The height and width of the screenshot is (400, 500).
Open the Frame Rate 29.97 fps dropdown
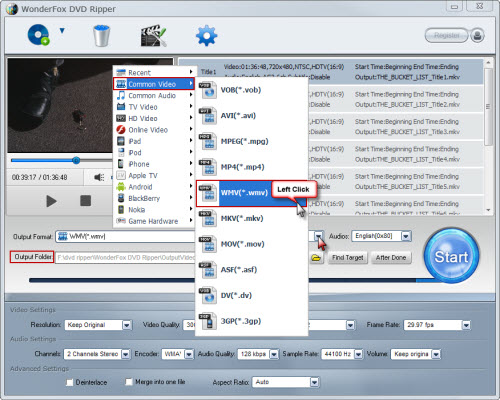pyautogui.click(x=466, y=325)
